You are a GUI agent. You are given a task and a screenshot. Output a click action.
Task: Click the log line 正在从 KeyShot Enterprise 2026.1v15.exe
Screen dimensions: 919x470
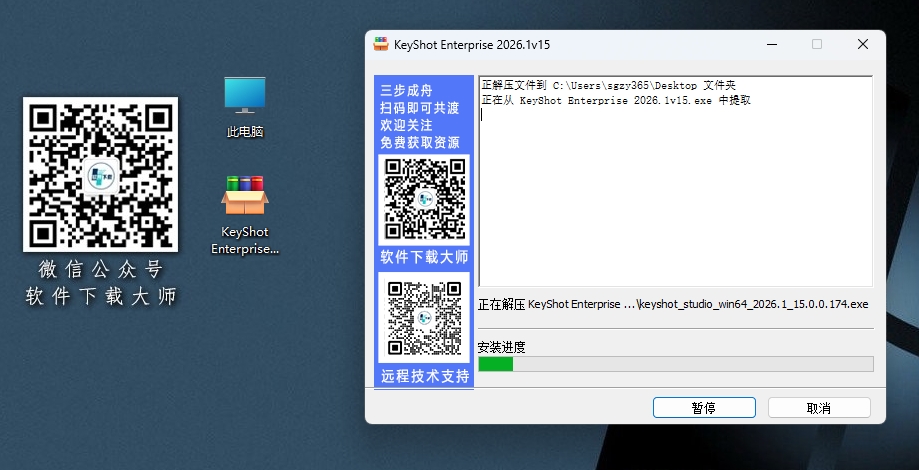[616, 100]
